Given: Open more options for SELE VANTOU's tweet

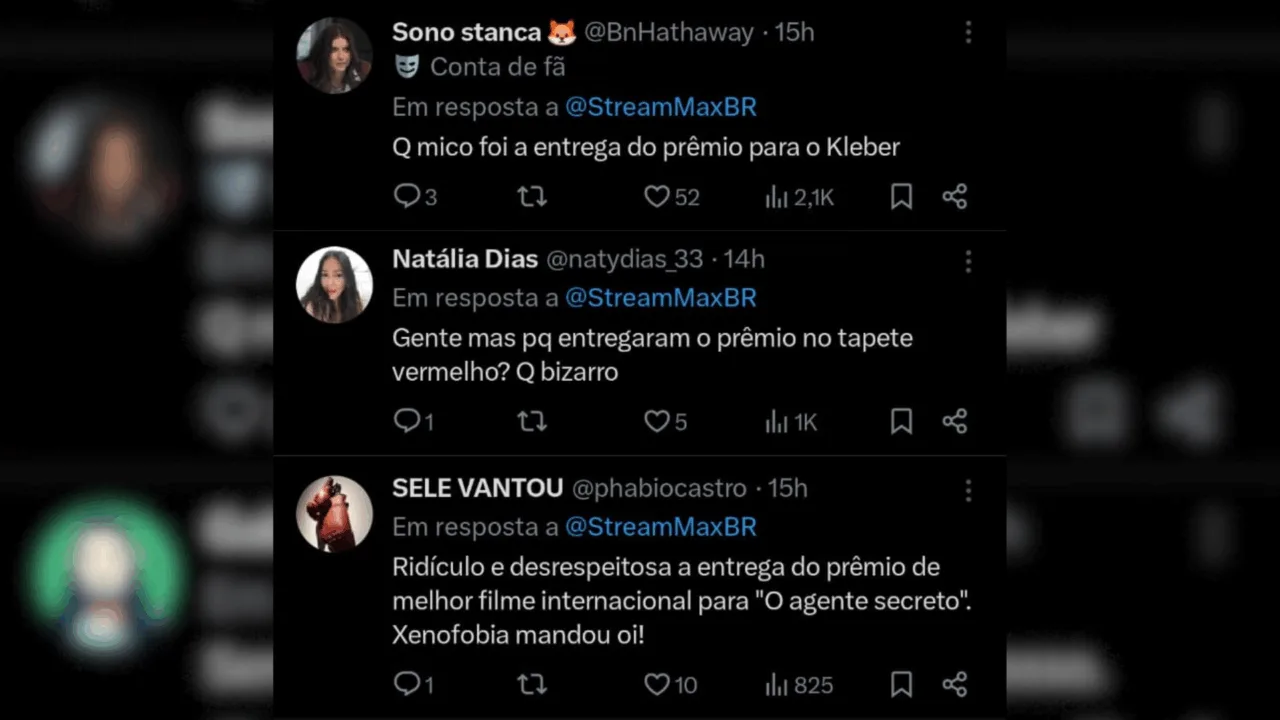Looking at the screenshot, I should (x=968, y=490).
